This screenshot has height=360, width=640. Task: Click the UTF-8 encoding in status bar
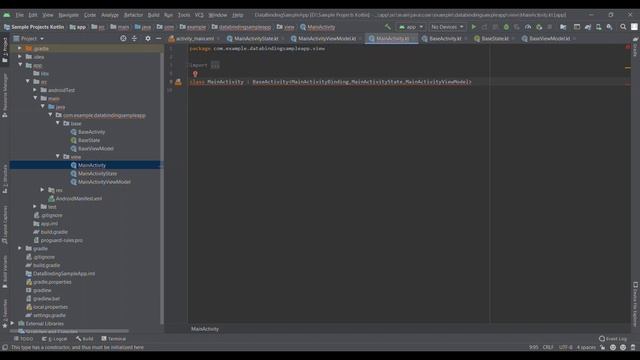click(566, 347)
